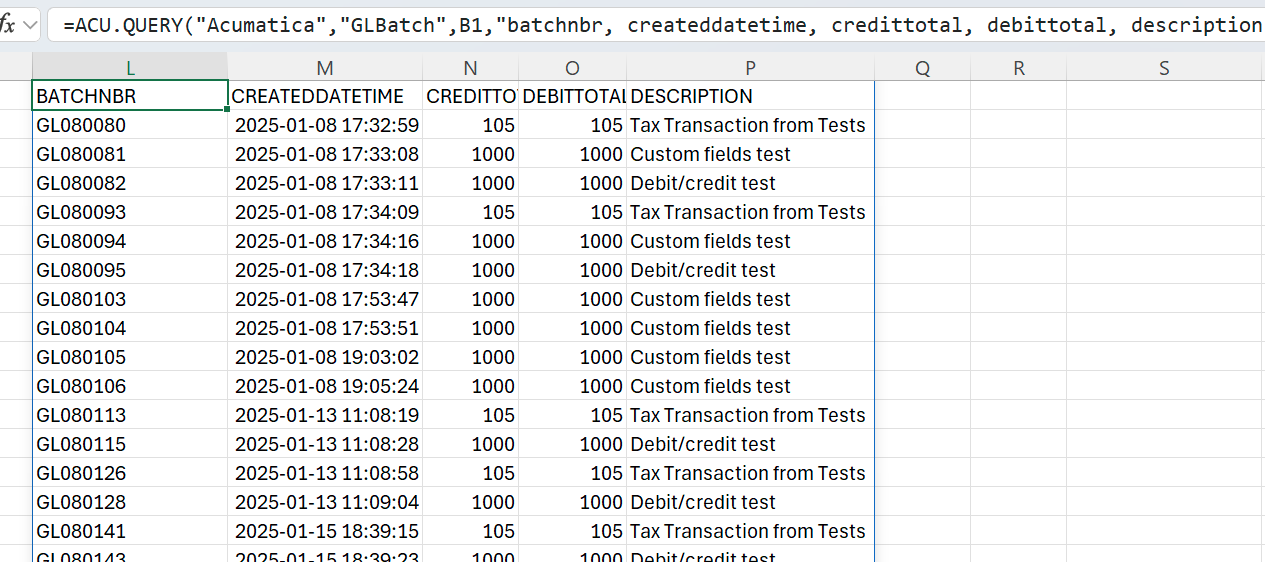Select the cell containing GL080080
1265x562 pixels.
(130, 125)
